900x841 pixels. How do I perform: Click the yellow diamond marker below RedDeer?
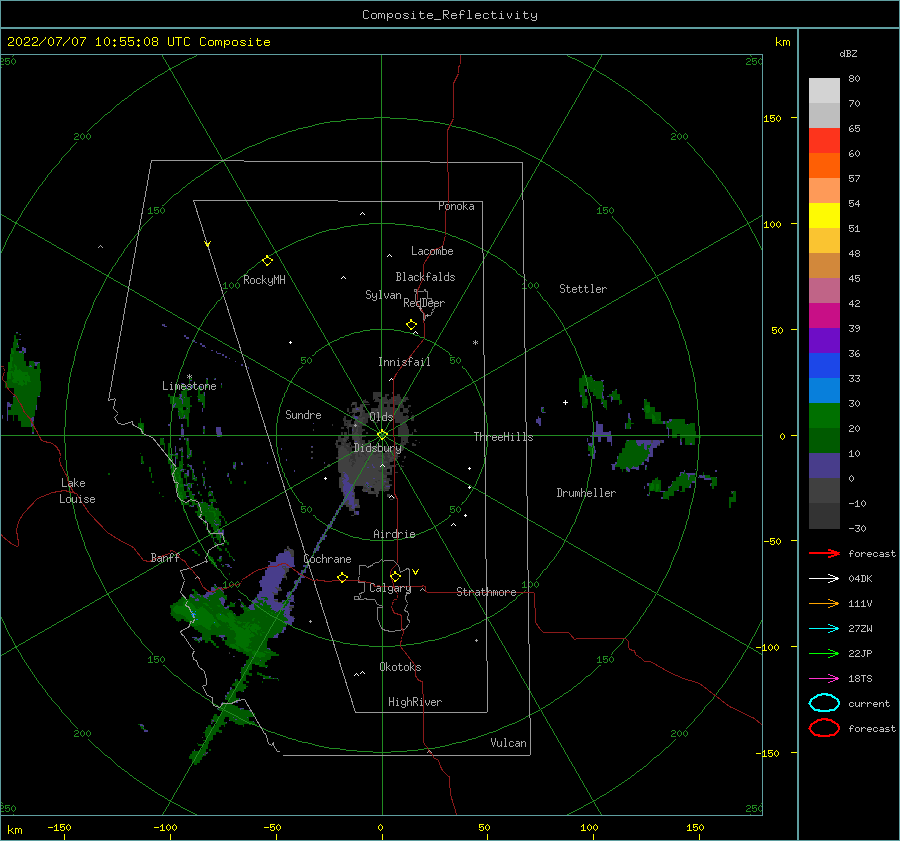point(411,324)
